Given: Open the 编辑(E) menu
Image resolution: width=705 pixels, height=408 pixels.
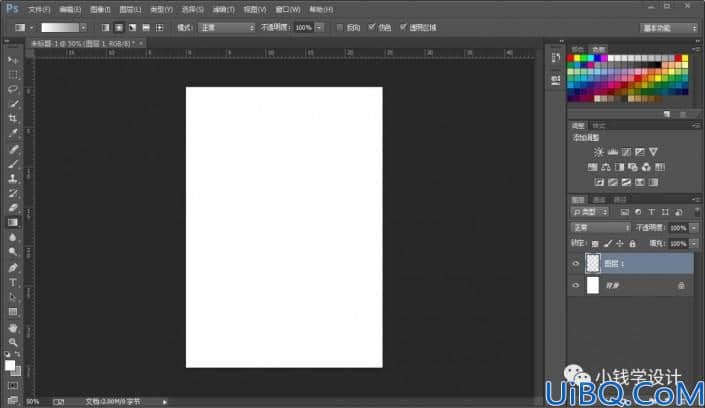Looking at the screenshot, I should (x=70, y=9).
